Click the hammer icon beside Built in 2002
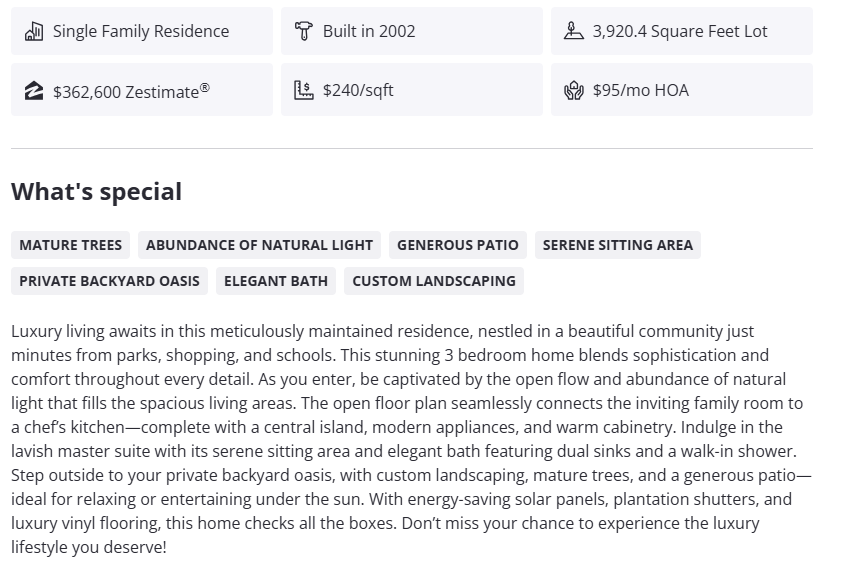 [x=304, y=31]
